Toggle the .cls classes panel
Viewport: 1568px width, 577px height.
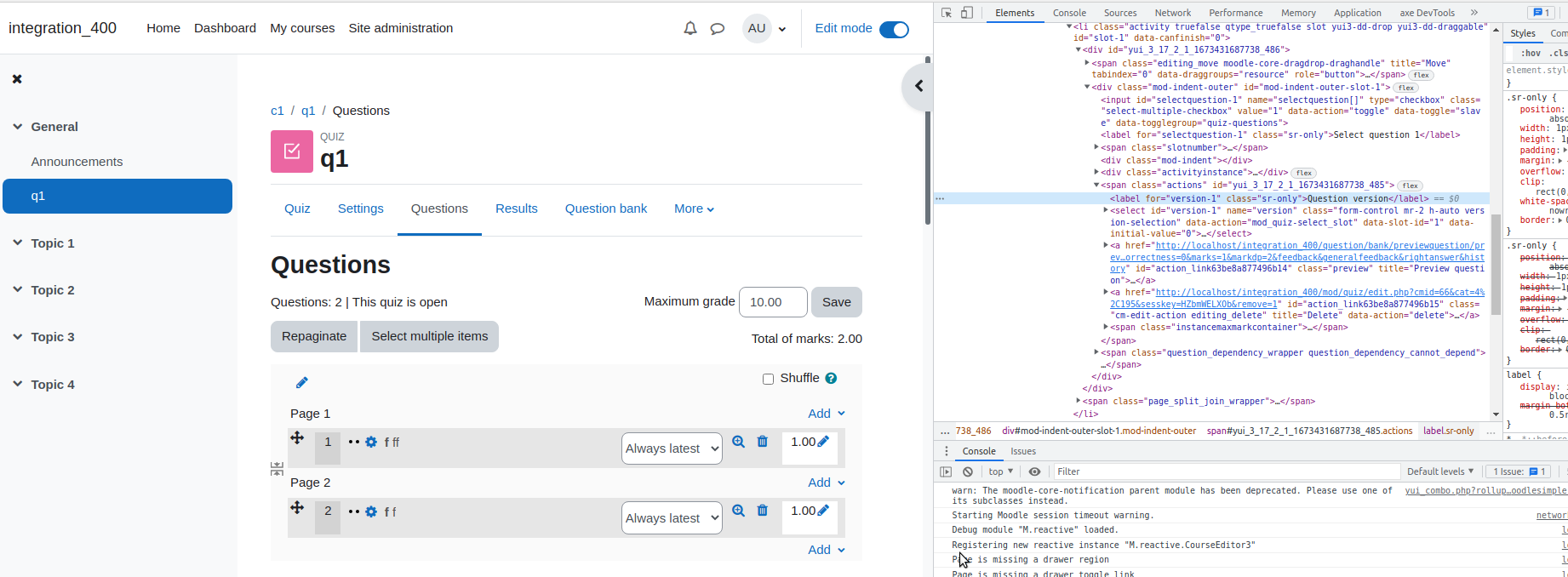1558,53
